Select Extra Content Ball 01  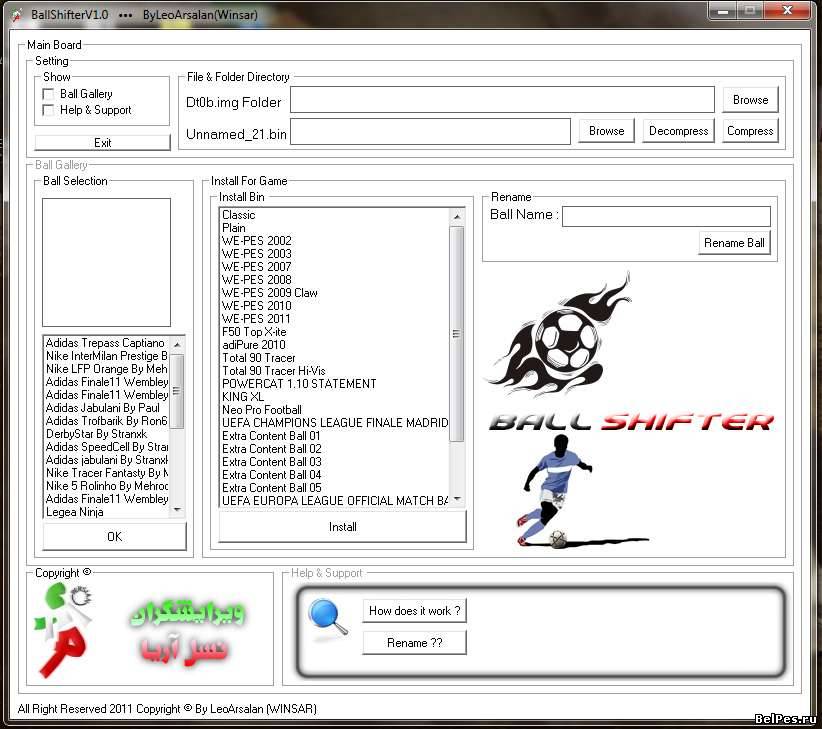(334, 436)
